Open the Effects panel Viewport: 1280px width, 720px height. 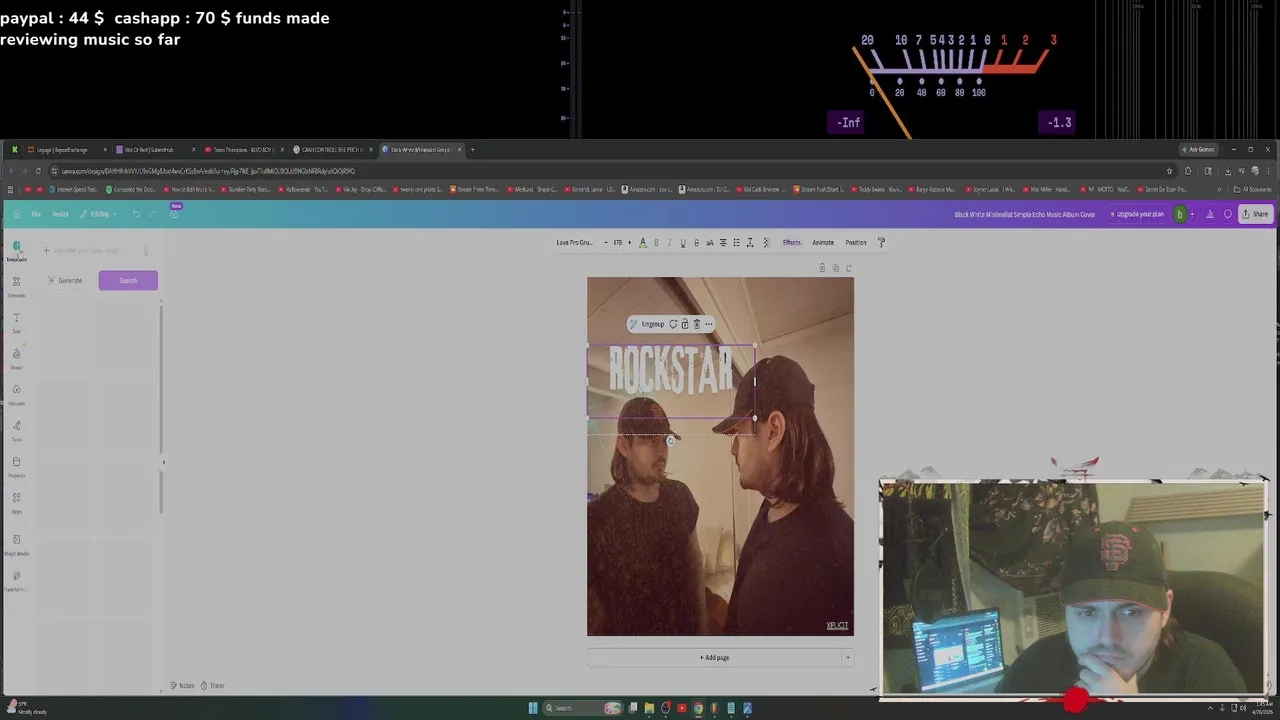tap(792, 242)
